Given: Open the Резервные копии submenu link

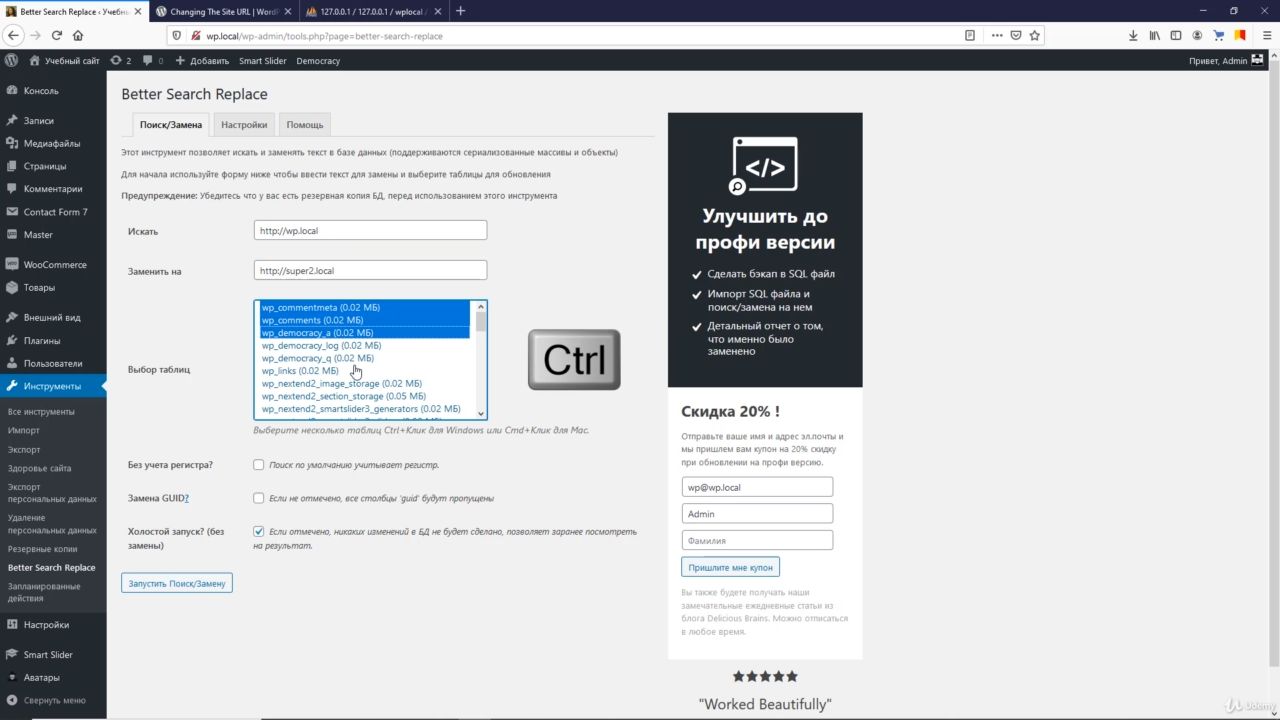Looking at the screenshot, I should click(42, 549).
